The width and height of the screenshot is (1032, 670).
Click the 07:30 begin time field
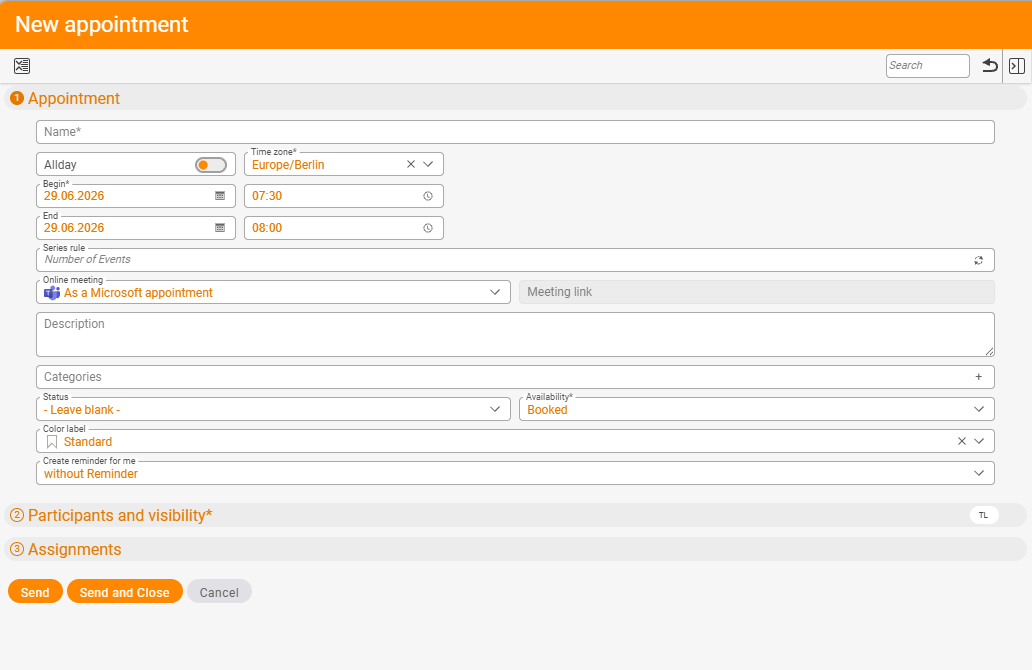click(x=344, y=196)
